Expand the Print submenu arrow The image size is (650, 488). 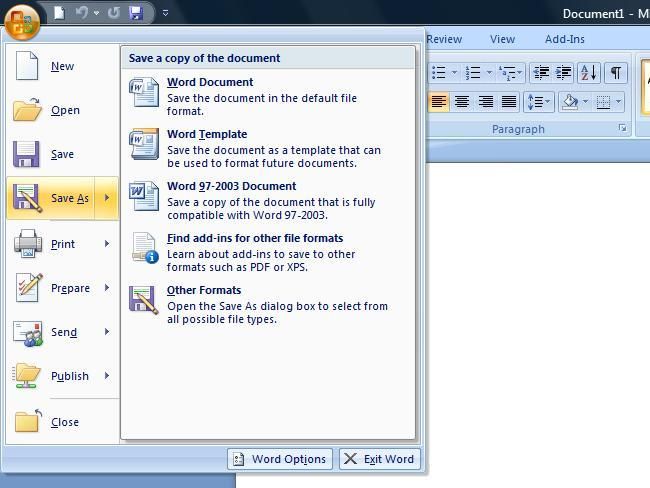[x=107, y=244]
